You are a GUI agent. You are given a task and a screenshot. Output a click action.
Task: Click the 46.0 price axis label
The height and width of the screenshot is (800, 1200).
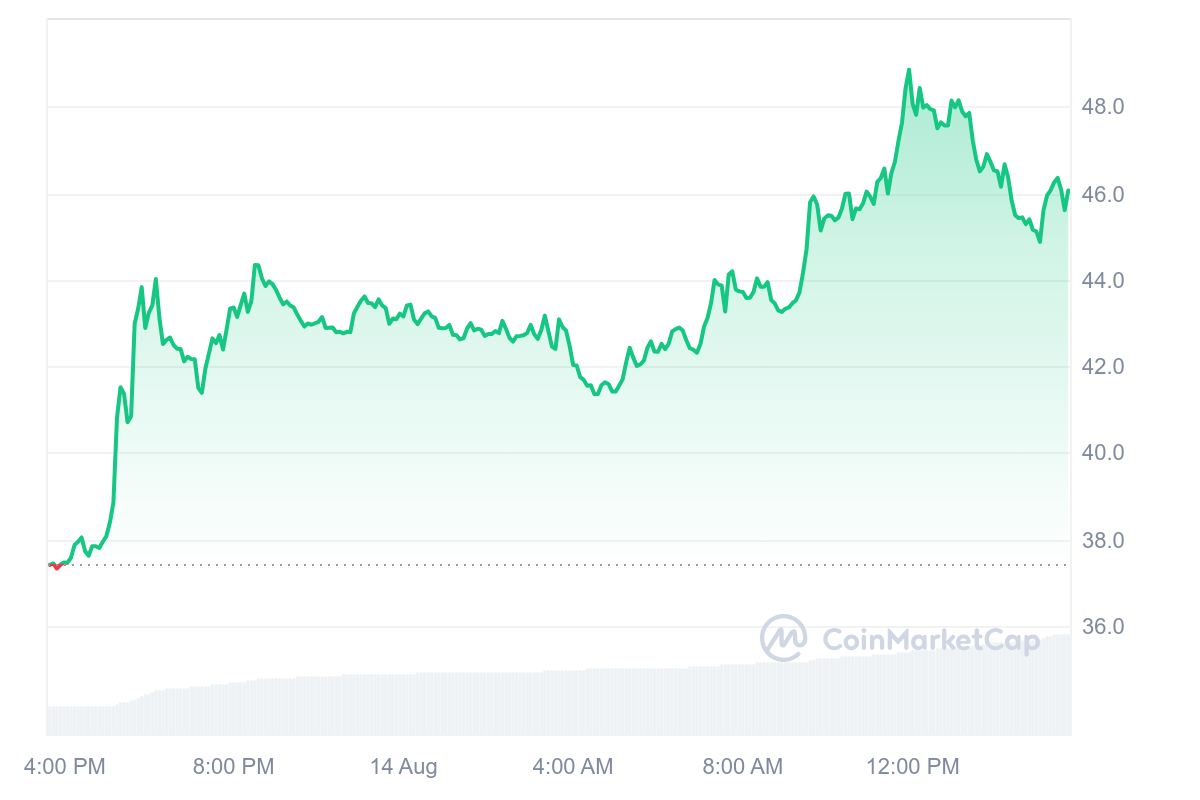(1103, 194)
